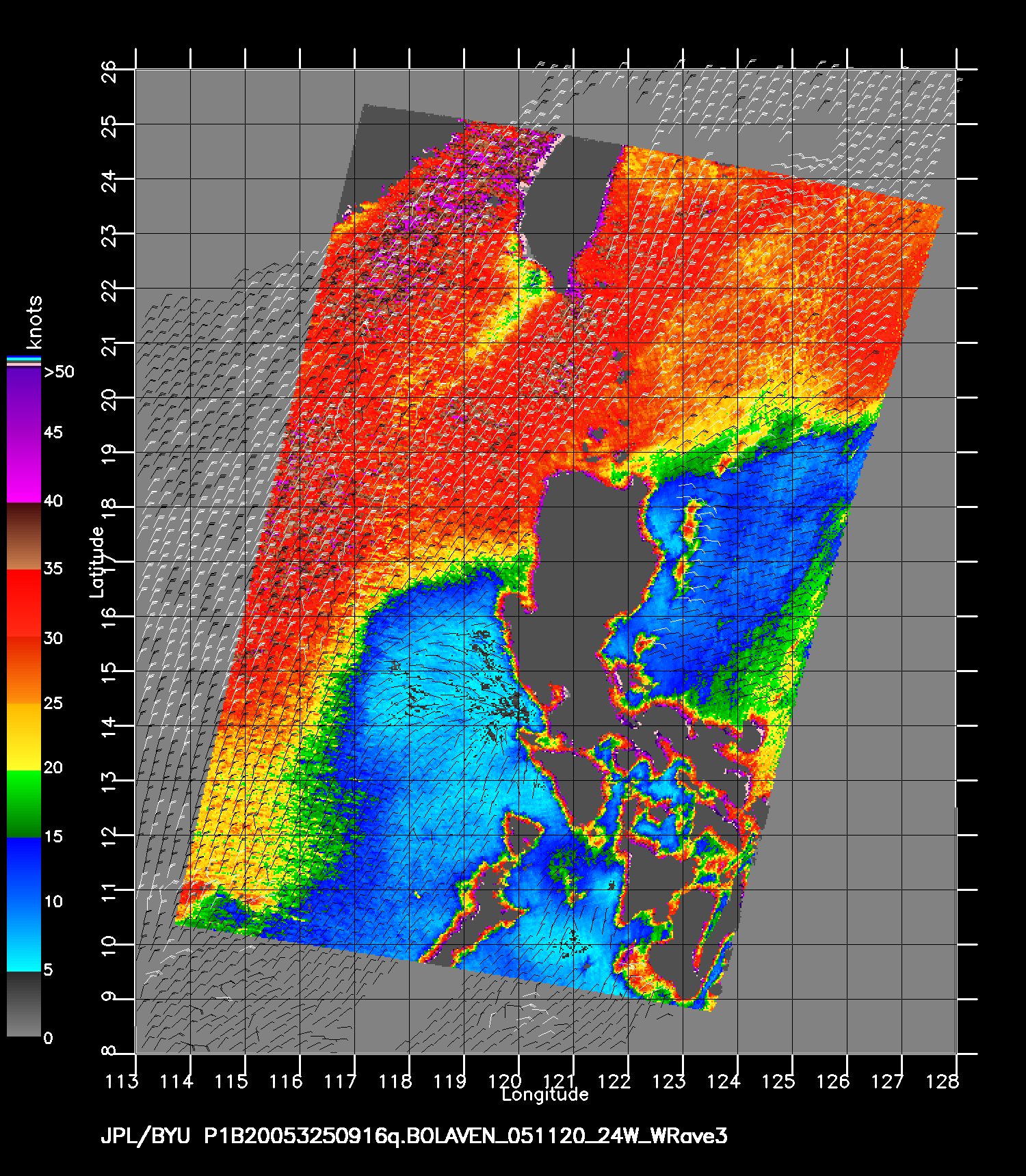Viewport: 1026px width, 1176px height.
Task: Click the longitude tick label '125'
Action: [x=778, y=1082]
